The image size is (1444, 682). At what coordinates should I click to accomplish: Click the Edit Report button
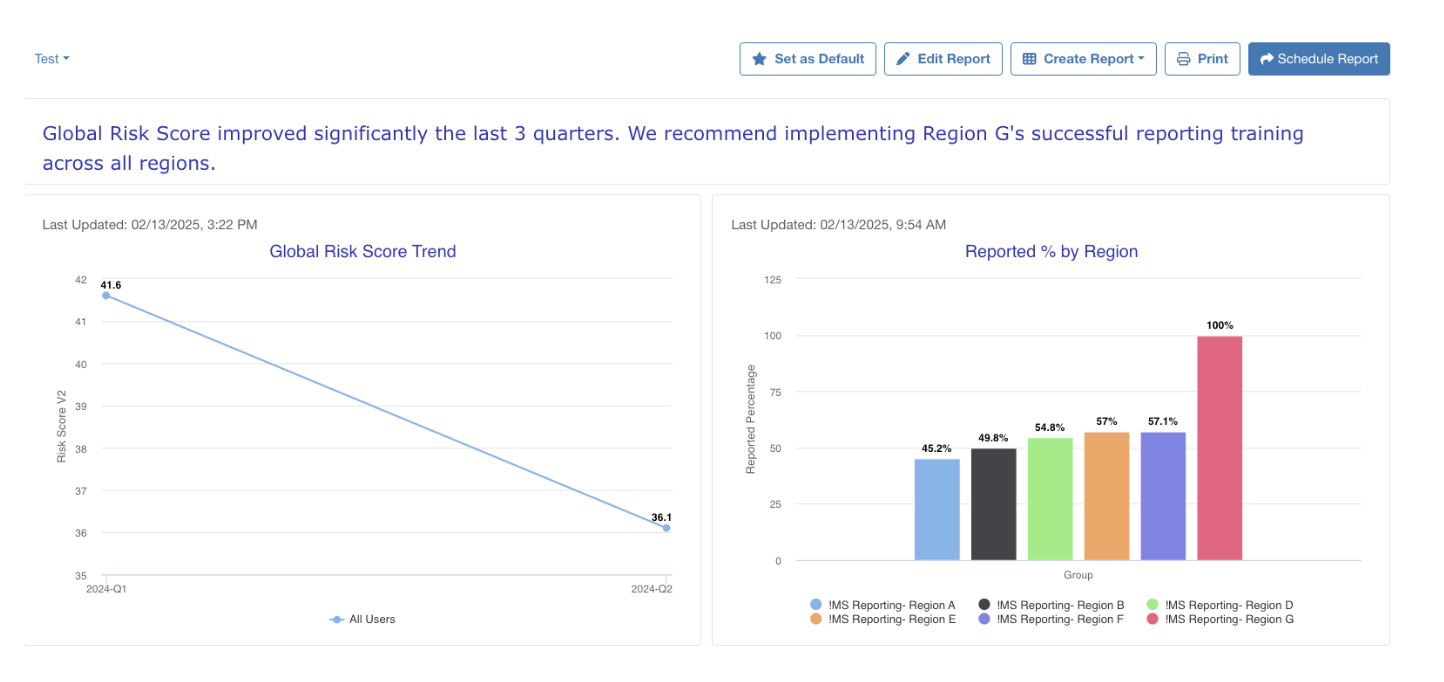943,58
